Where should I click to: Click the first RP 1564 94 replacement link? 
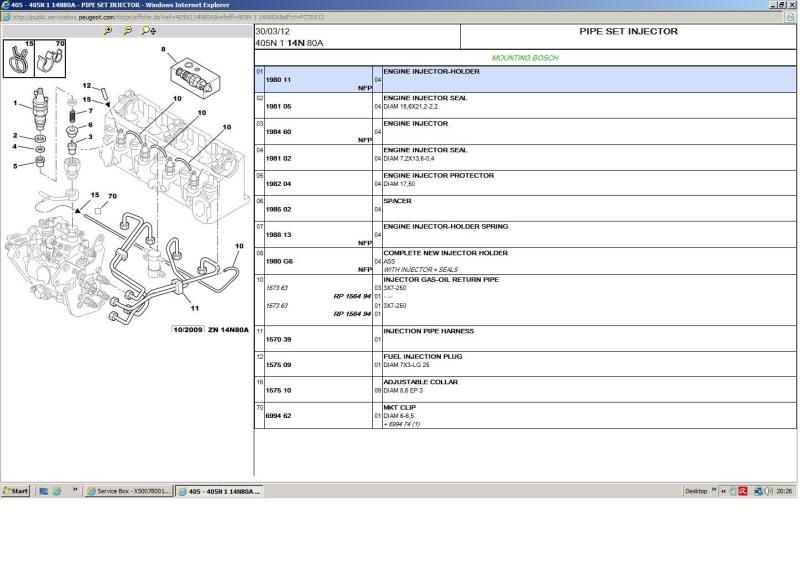pos(352,297)
